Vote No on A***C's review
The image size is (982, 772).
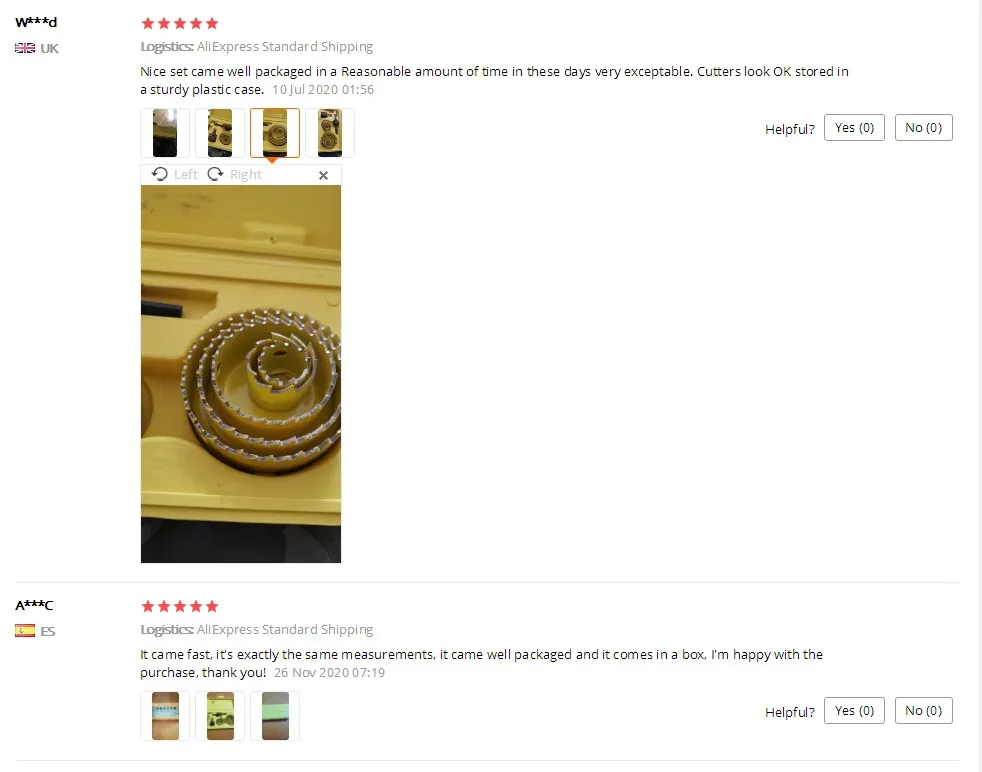pos(924,711)
